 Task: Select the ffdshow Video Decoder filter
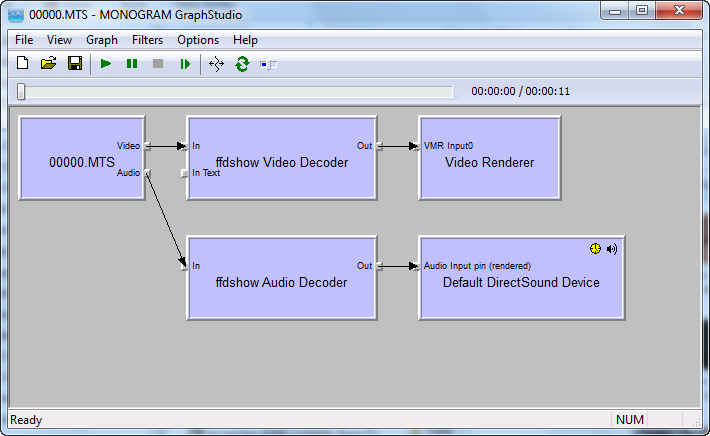coord(282,158)
